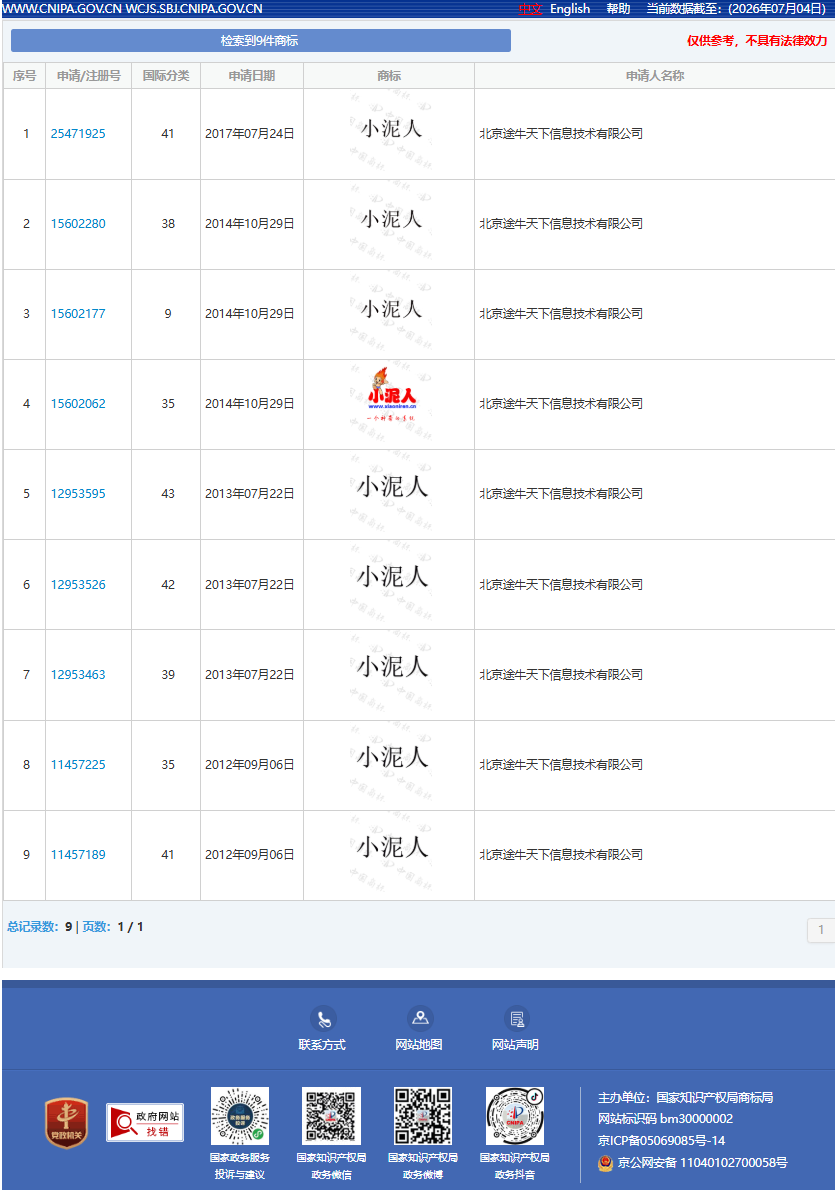Click 京公网安备 11040102700058号 link

(x=702, y=1163)
